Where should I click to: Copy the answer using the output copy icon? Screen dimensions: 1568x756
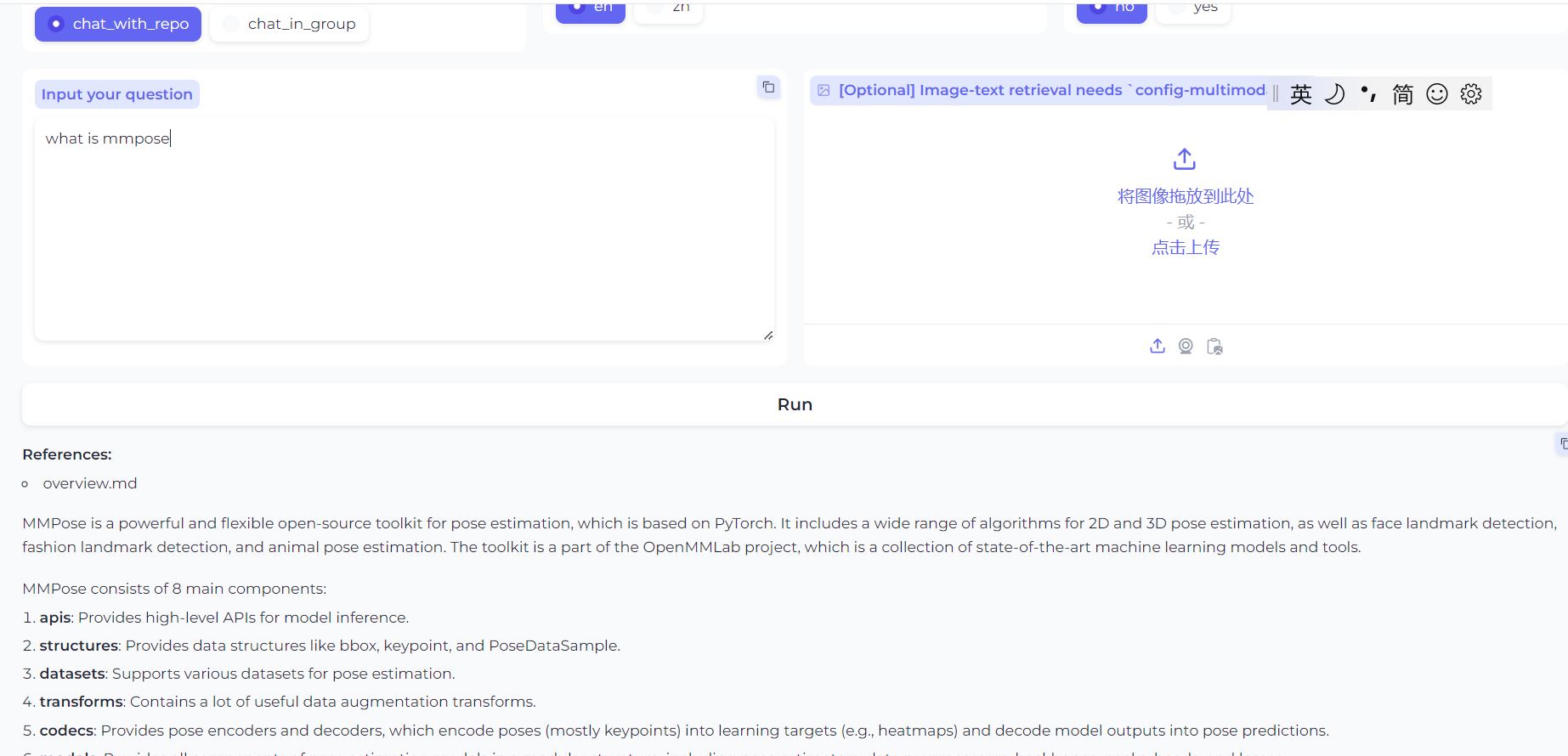pyautogui.click(x=1563, y=443)
